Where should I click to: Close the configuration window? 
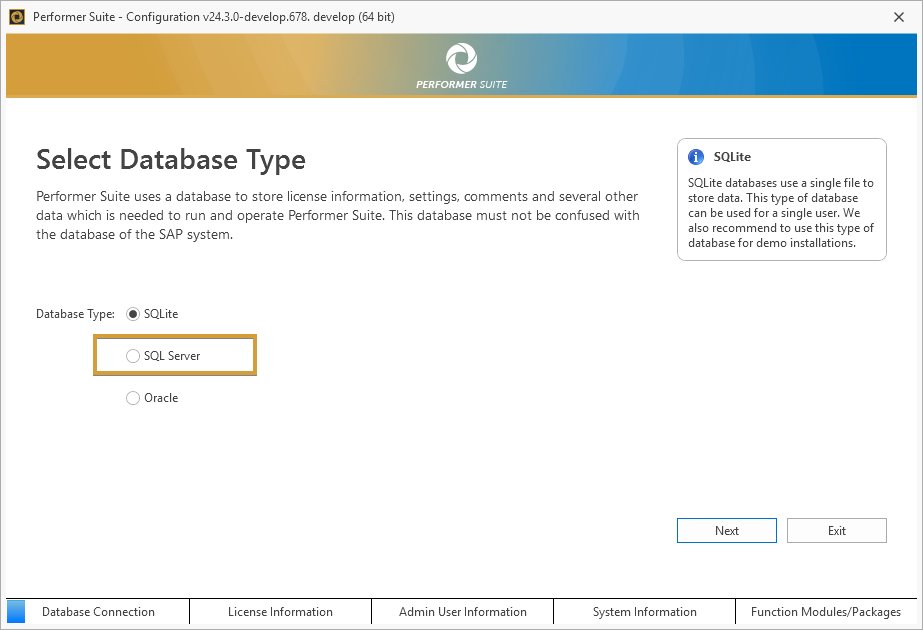pyautogui.click(x=899, y=17)
